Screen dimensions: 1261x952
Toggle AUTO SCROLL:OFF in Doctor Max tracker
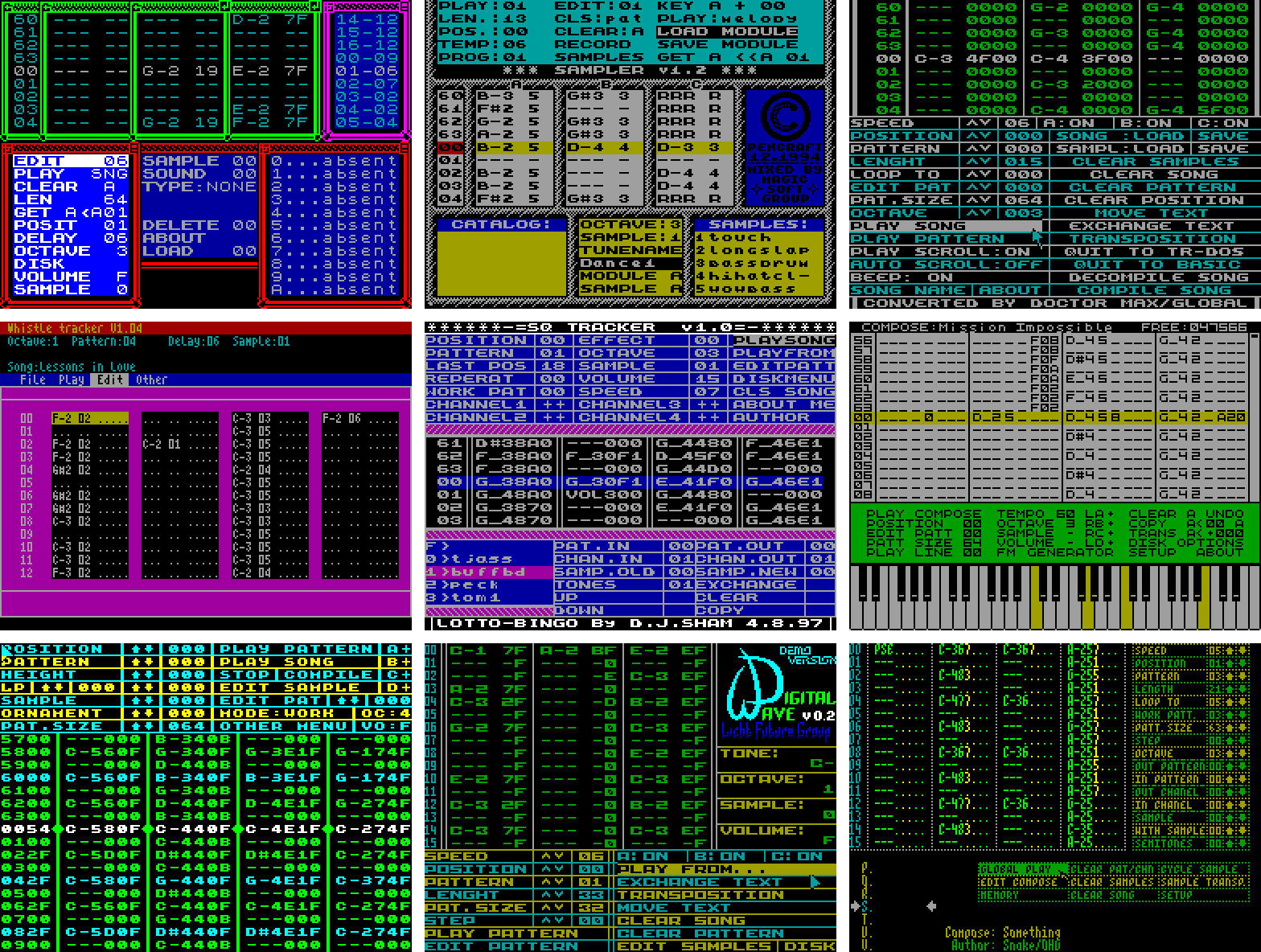point(946,265)
